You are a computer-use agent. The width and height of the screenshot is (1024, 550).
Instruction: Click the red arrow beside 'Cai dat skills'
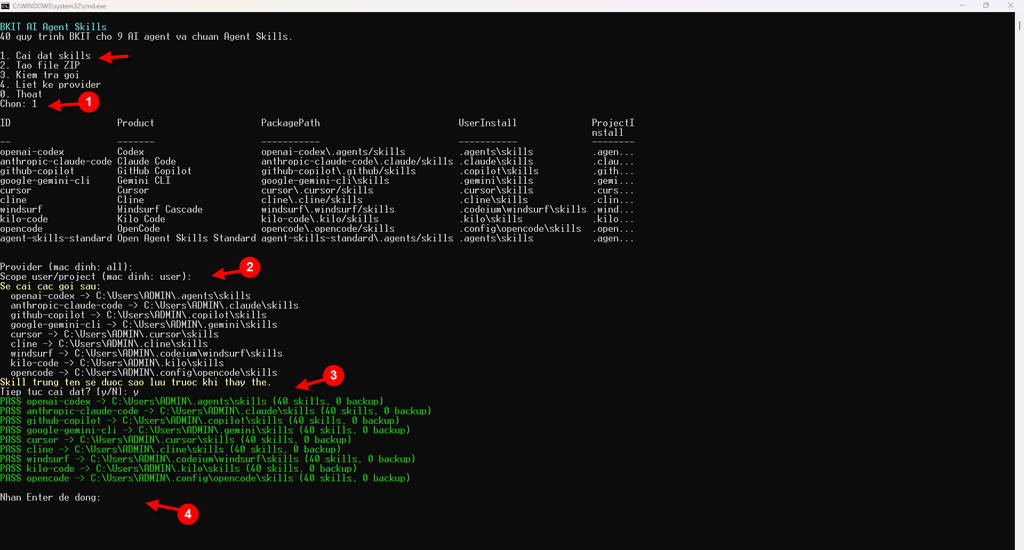(x=114, y=57)
